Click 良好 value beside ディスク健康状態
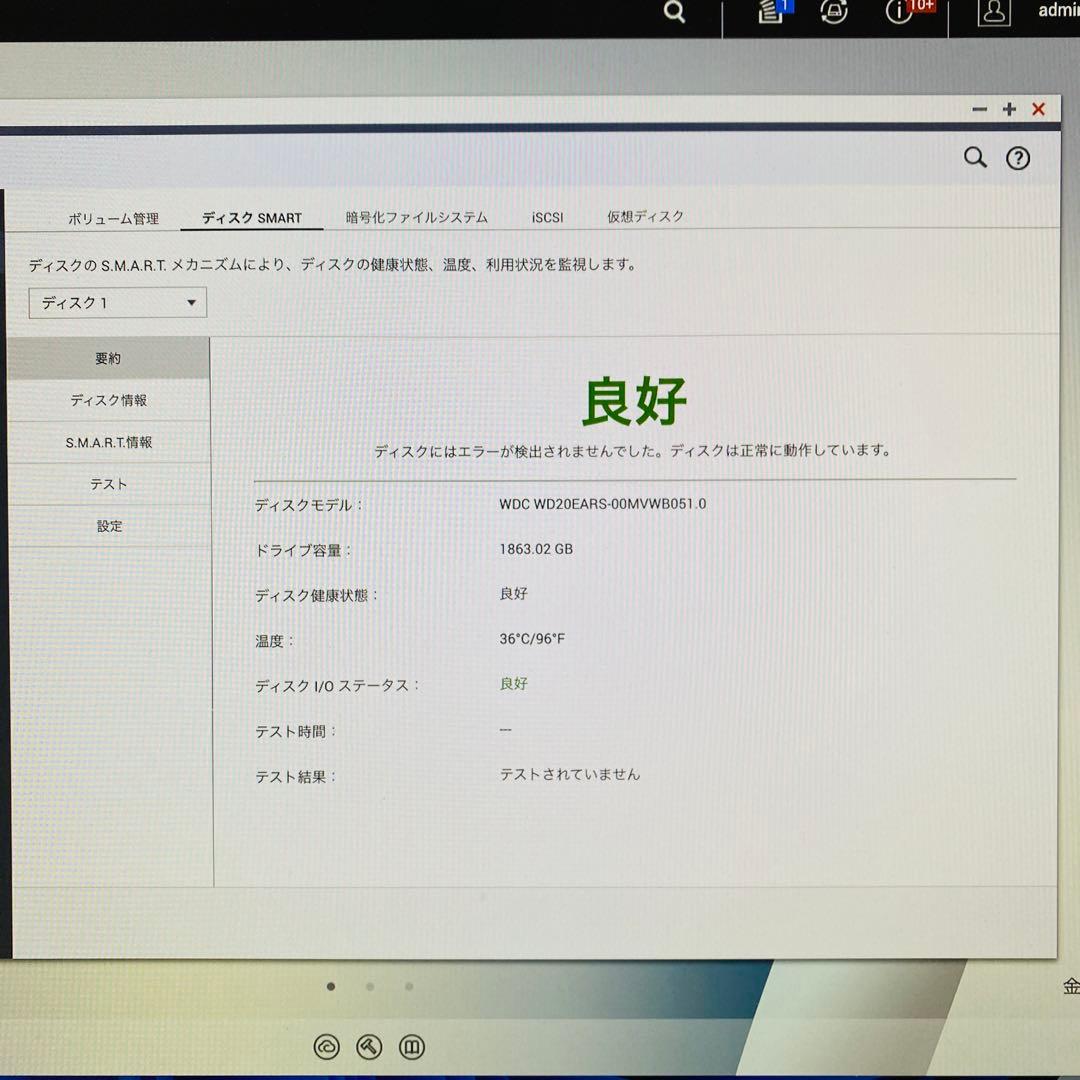The image size is (1080, 1080). 514,594
